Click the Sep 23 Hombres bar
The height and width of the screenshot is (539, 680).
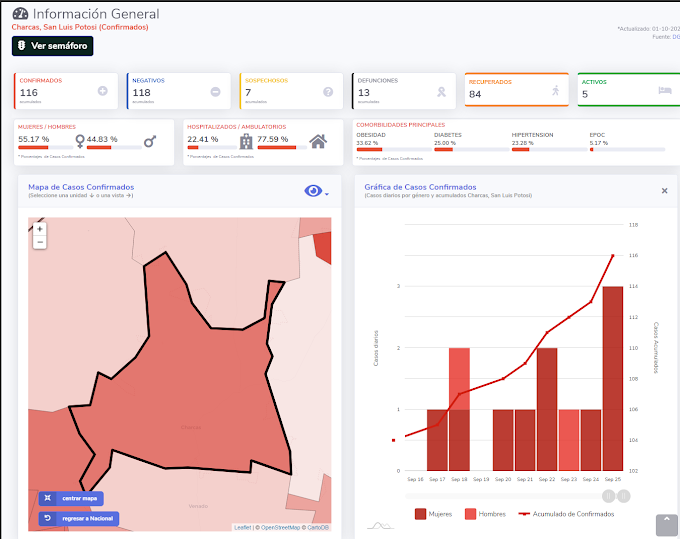tap(569, 440)
